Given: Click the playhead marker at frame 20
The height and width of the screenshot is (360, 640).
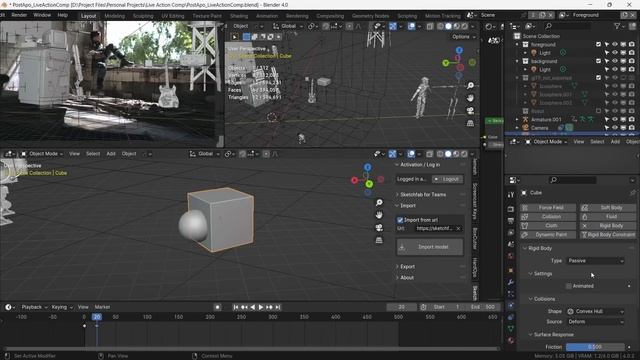Looking at the screenshot, I should coord(97,317).
